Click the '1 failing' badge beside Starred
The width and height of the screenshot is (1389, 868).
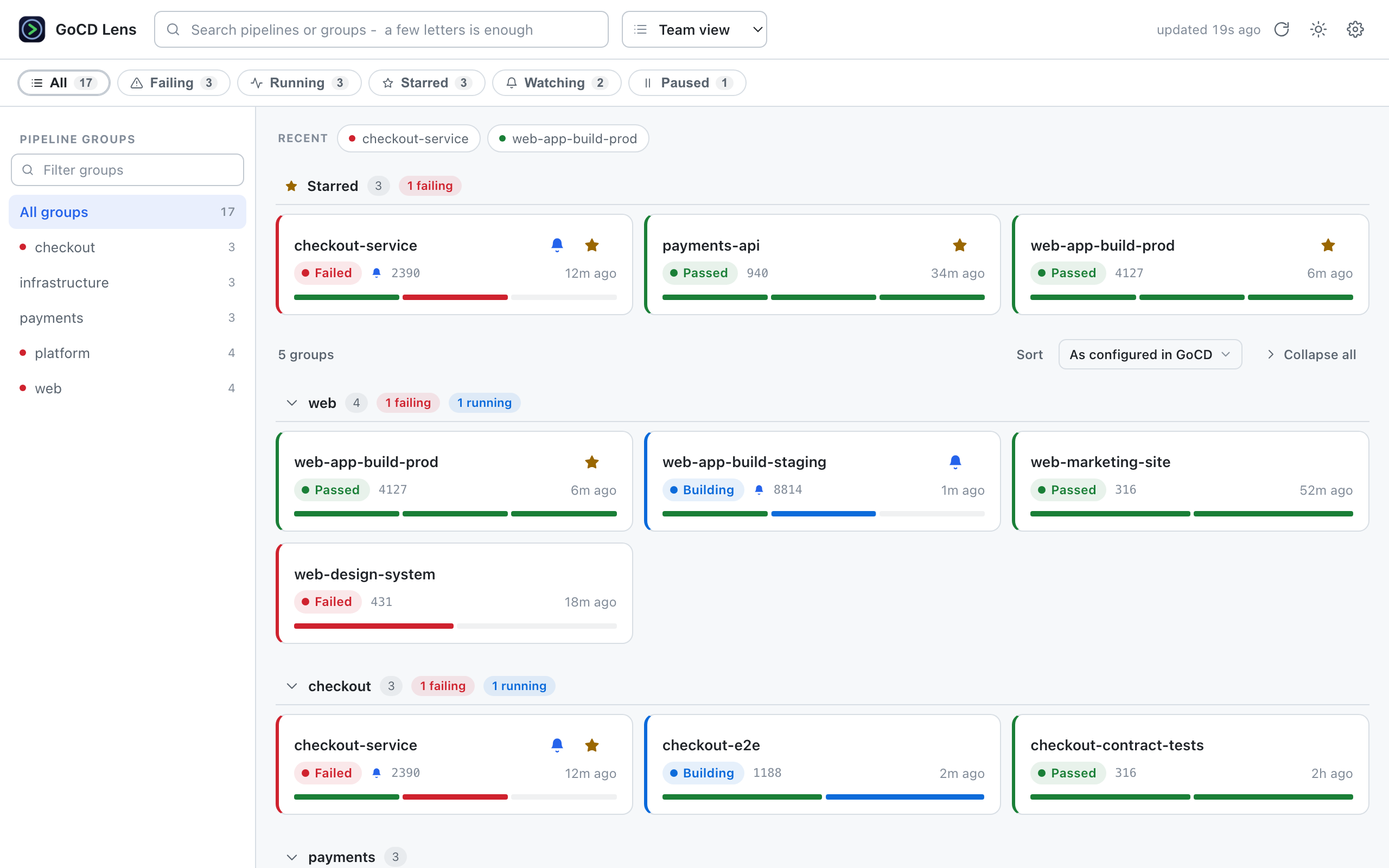tap(430, 186)
